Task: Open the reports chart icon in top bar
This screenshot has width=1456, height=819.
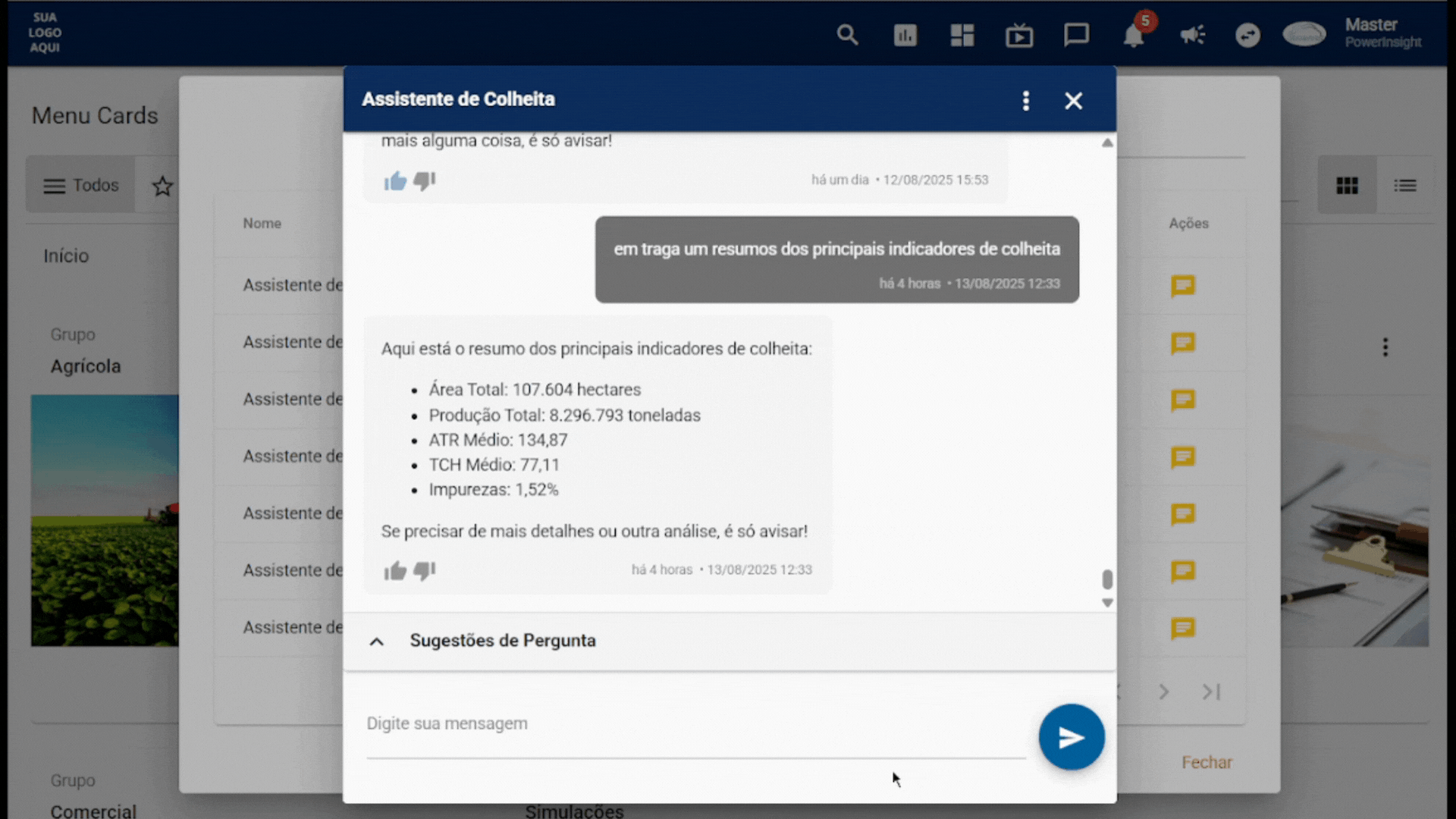Action: pyautogui.click(x=905, y=35)
